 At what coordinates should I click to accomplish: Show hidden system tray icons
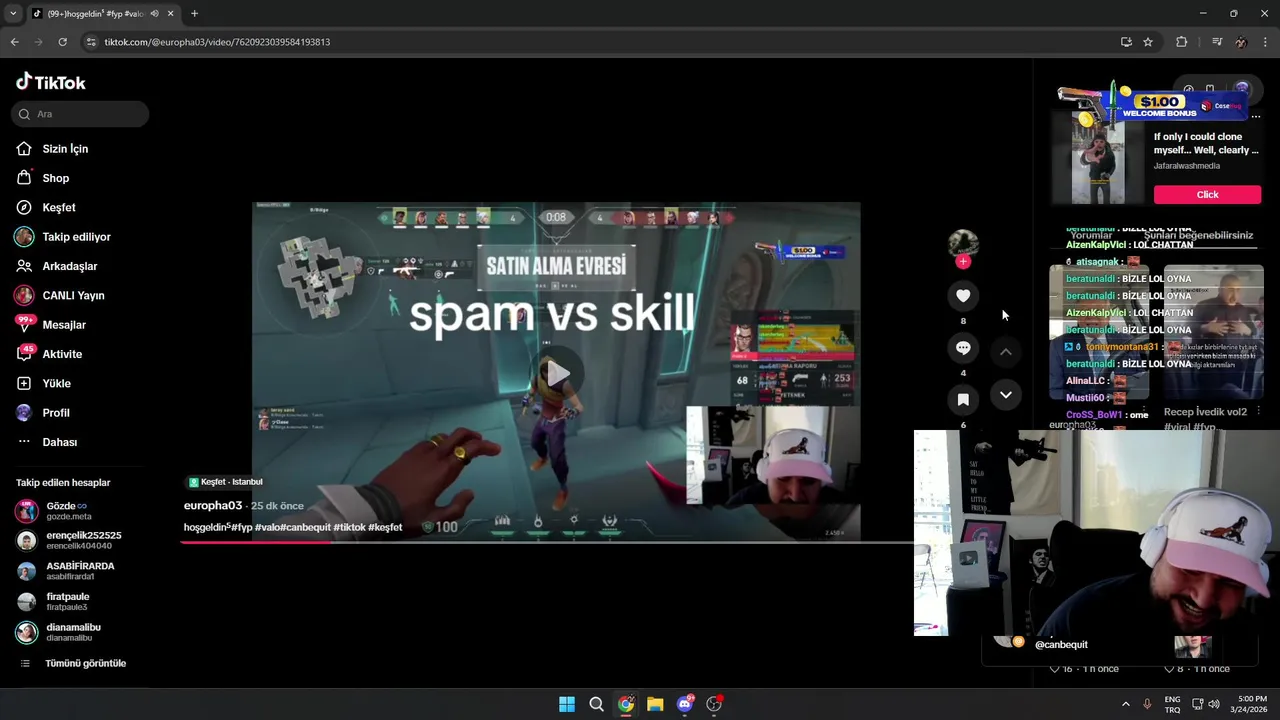pos(1125,704)
